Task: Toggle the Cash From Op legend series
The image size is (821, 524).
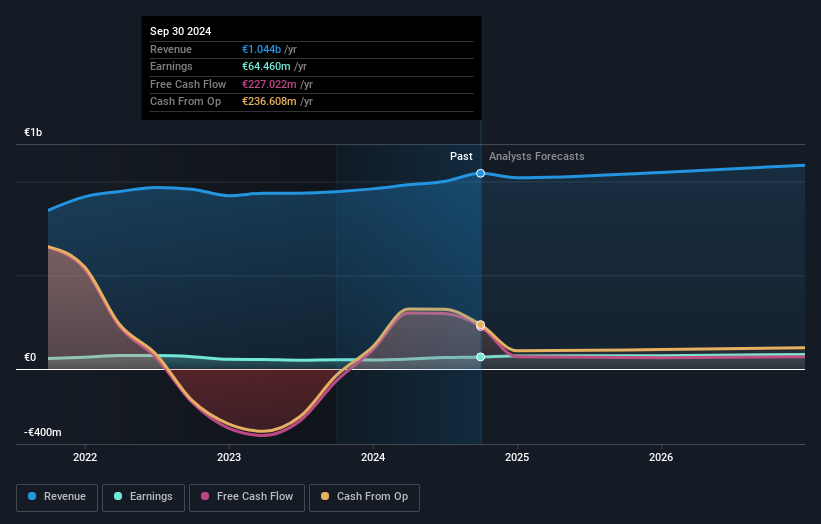Action: click(364, 497)
